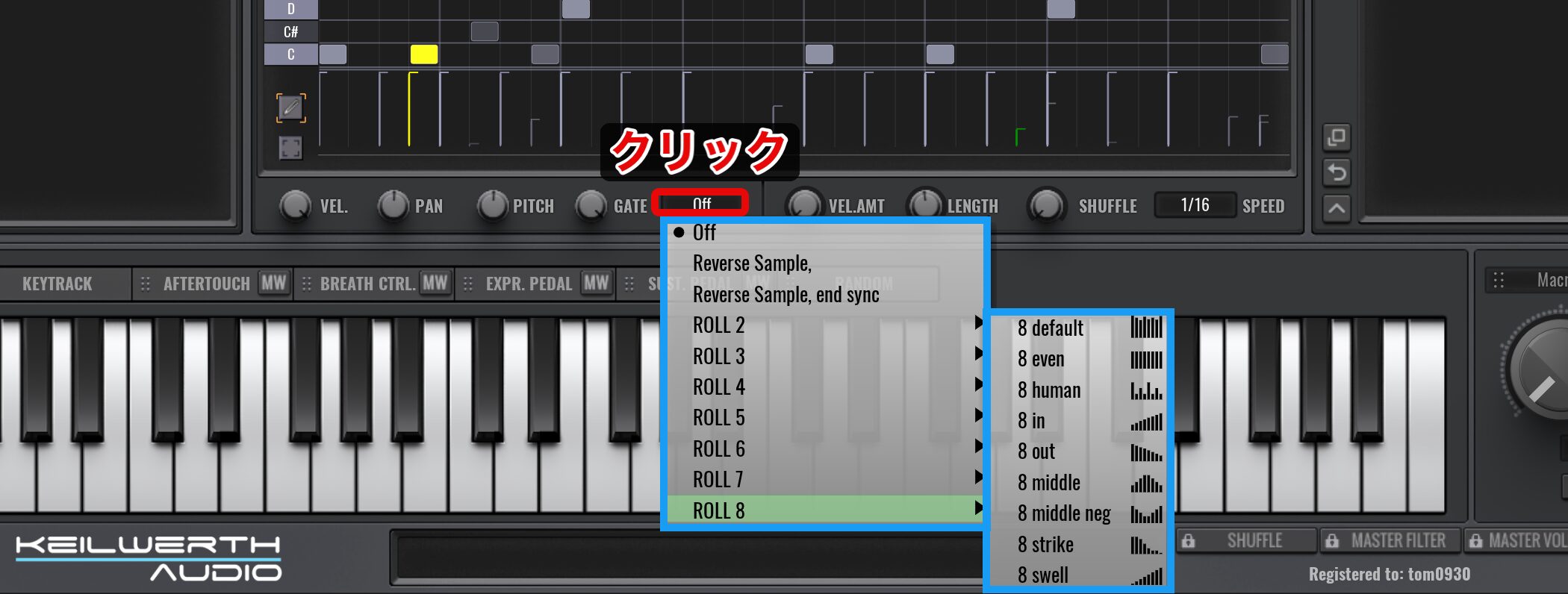Open the Off roll mode dropdown
This screenshot has width=1568, height=594.
pos(700,204)
